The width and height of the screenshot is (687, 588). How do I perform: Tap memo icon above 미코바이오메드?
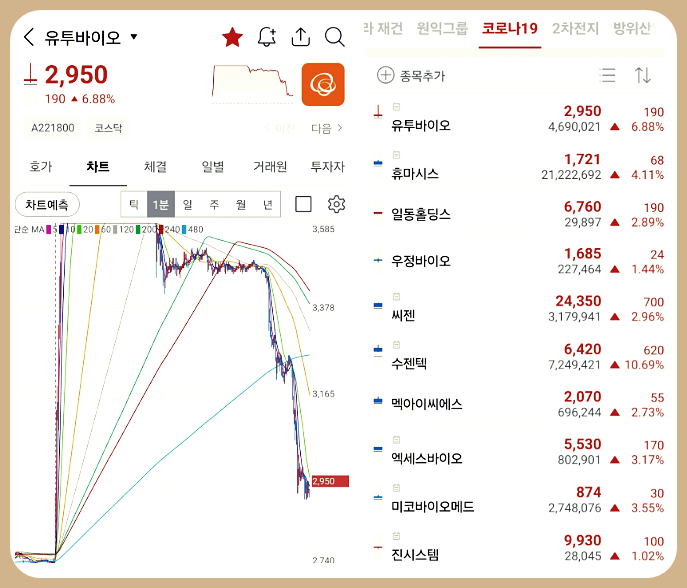[397, 488]
